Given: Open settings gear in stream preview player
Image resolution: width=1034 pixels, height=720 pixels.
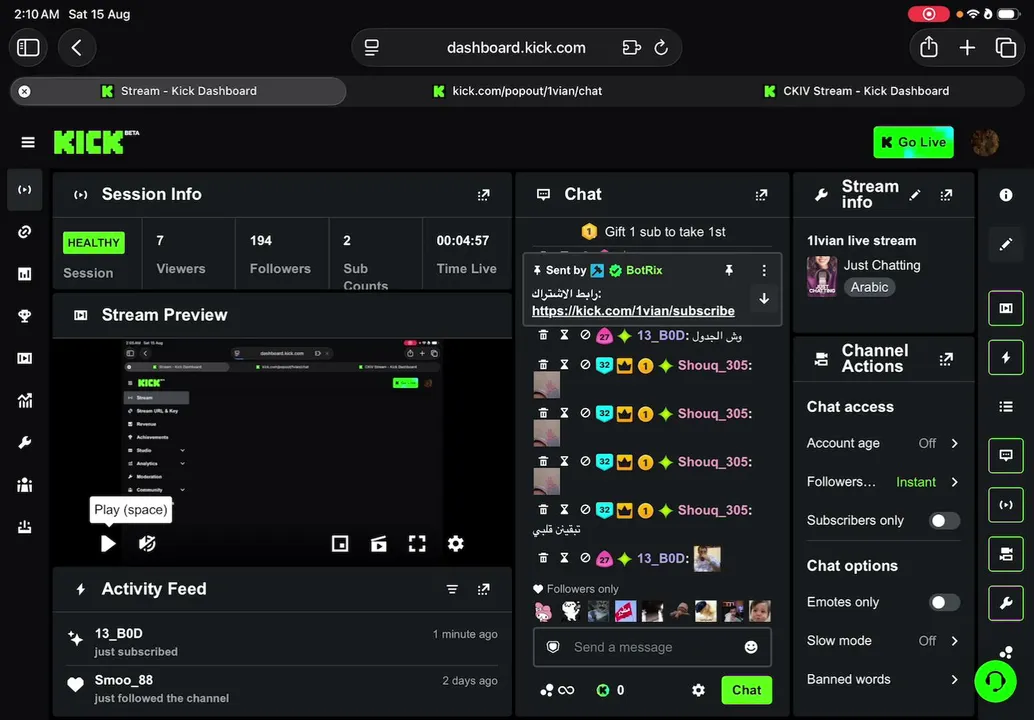Looking at the screenshot, I should (456, 543).
